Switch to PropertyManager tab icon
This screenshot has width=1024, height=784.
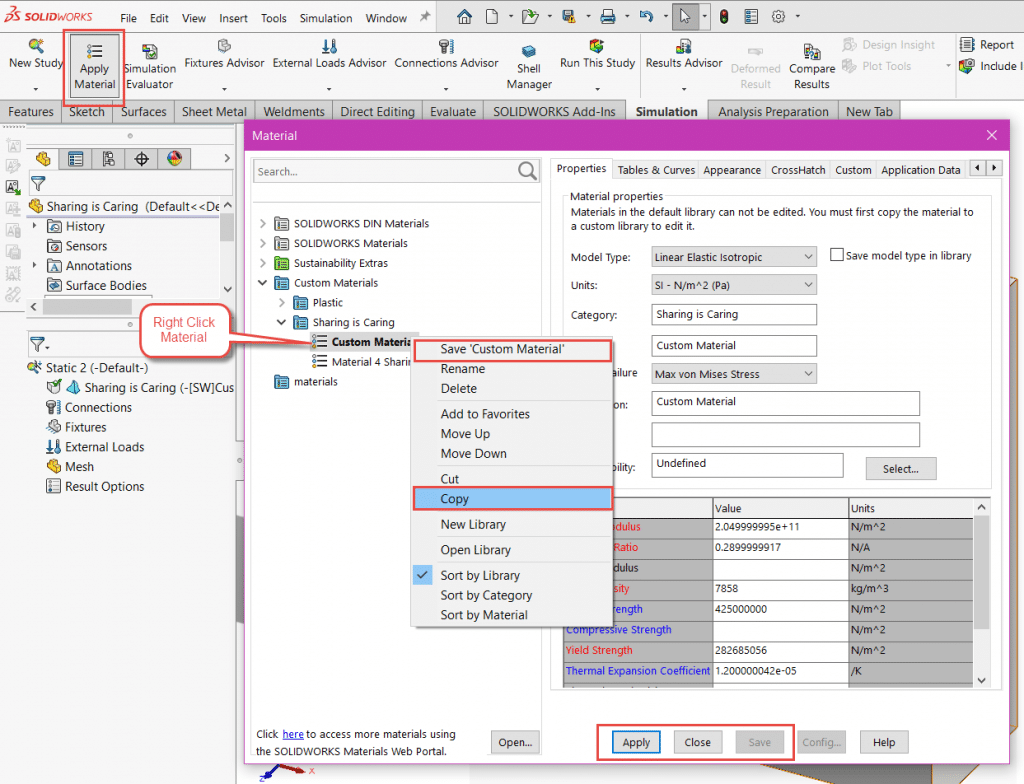click(76, 159)
